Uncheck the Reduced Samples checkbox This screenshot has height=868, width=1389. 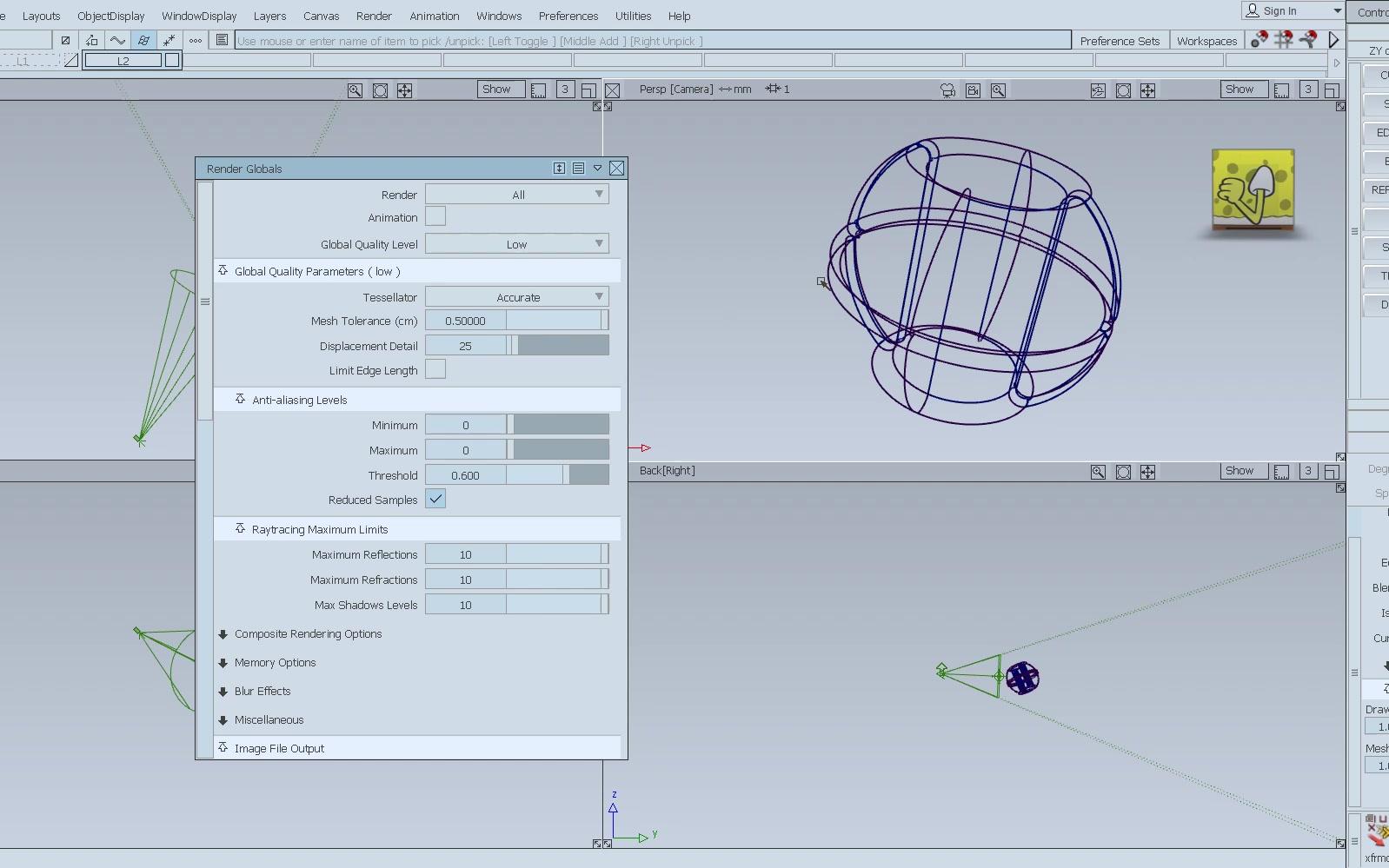435,500
